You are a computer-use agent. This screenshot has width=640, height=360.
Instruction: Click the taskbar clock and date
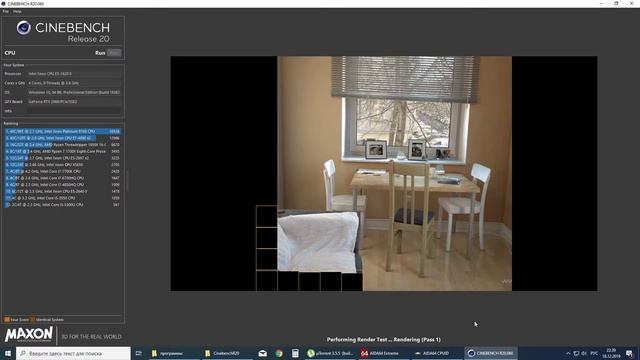[x=611, y=353]
